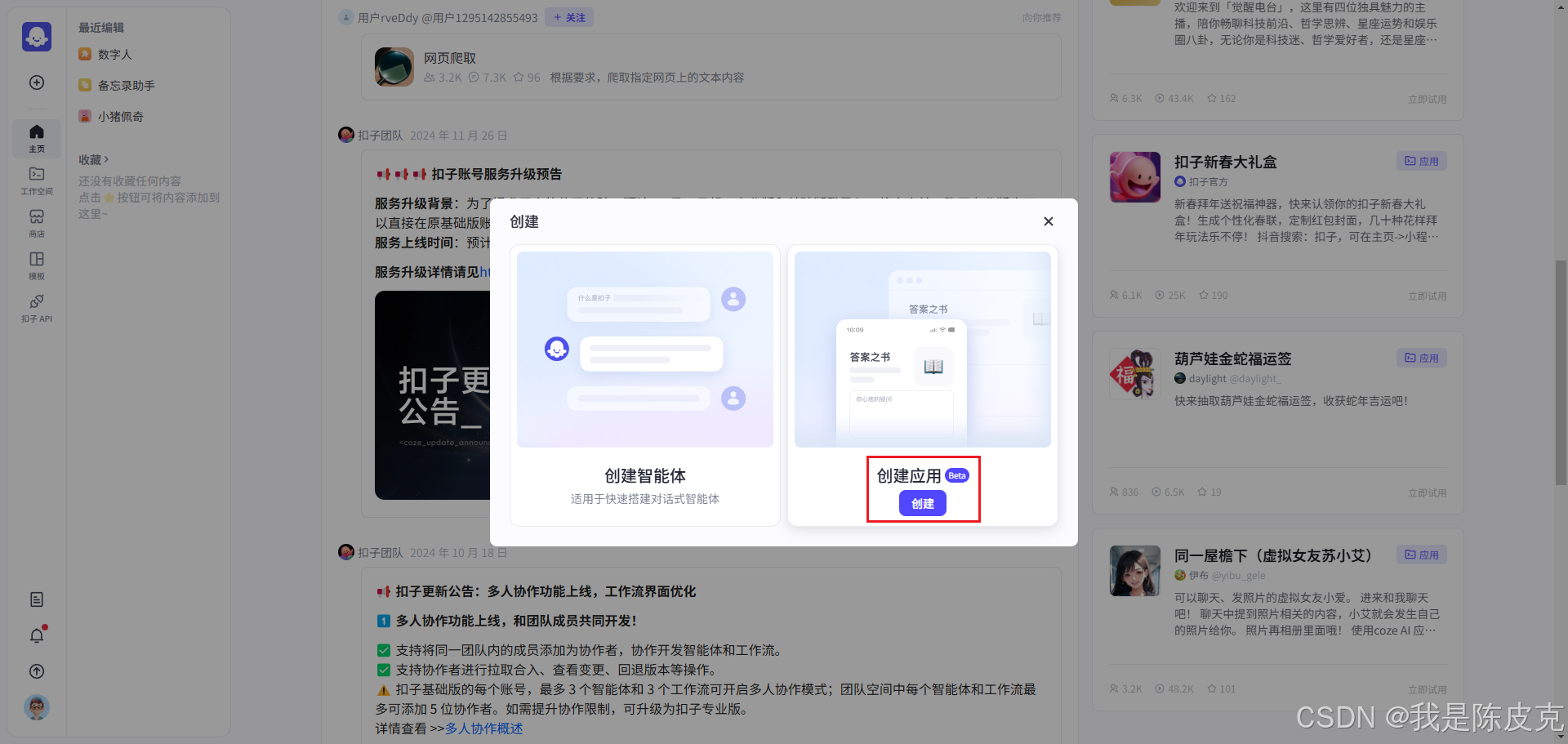Click 立即试用 on the 觉醒电台 card
The width and height of the screenshot is (1568, 744).
click(x=1427, y=99)
